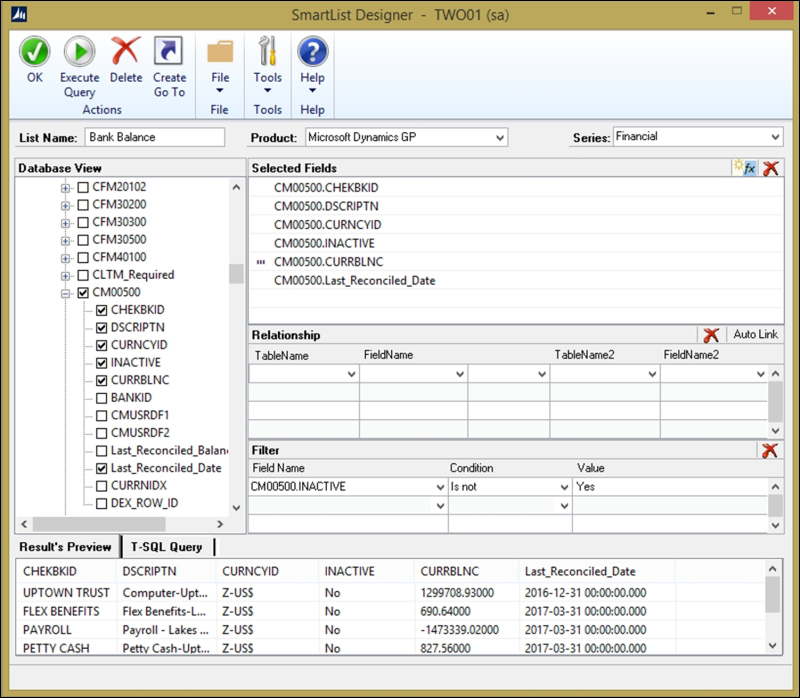Run the Execute Query icon

pos(79,52)
